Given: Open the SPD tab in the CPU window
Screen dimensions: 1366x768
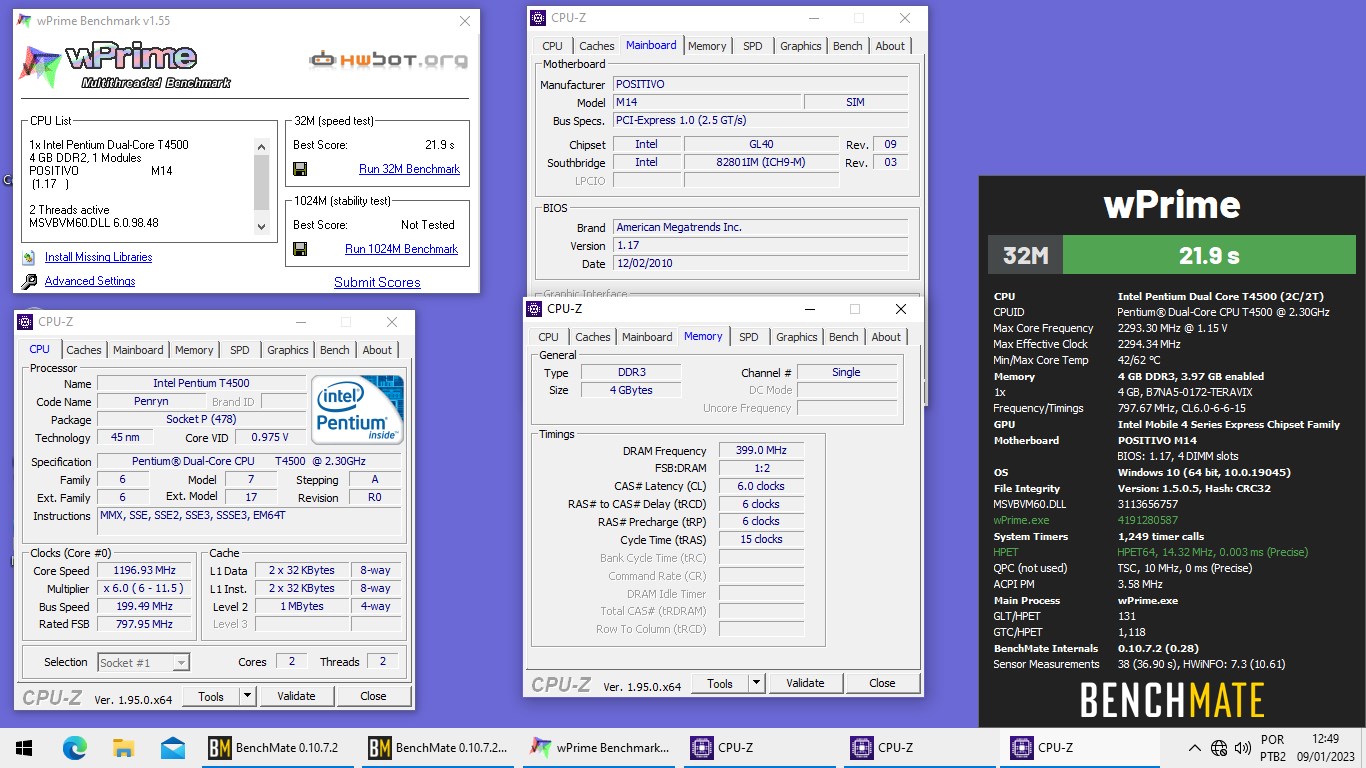Looking at the screenshot, I should 240,350.
